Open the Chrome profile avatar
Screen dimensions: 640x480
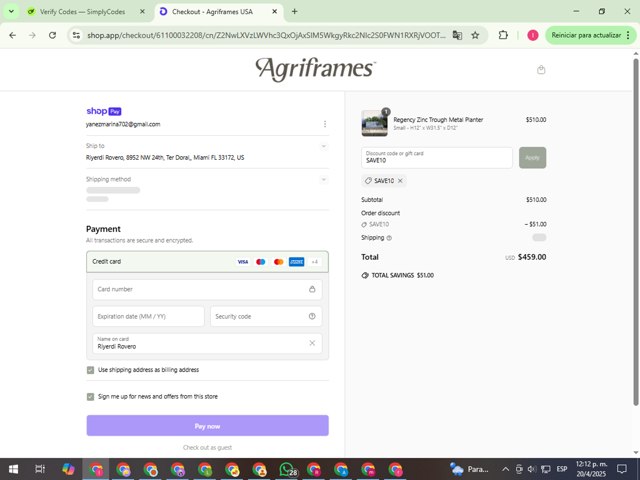[x=533, y=36]
